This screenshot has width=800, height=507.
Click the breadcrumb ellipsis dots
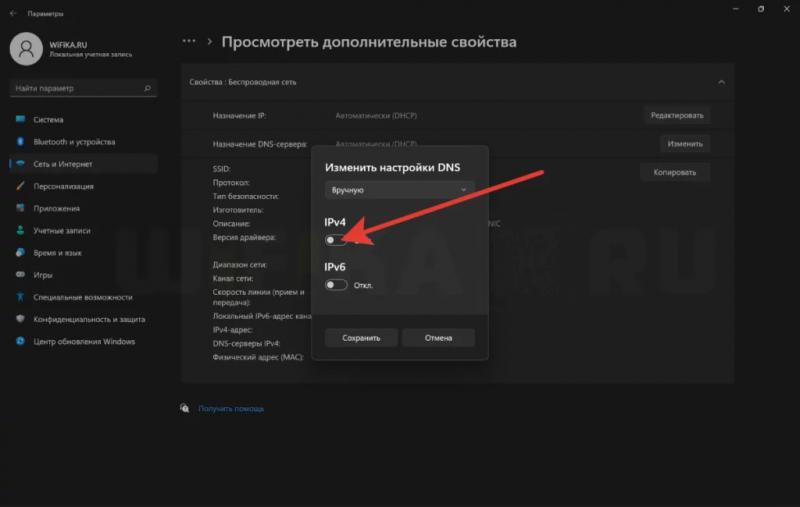[189, 41]
